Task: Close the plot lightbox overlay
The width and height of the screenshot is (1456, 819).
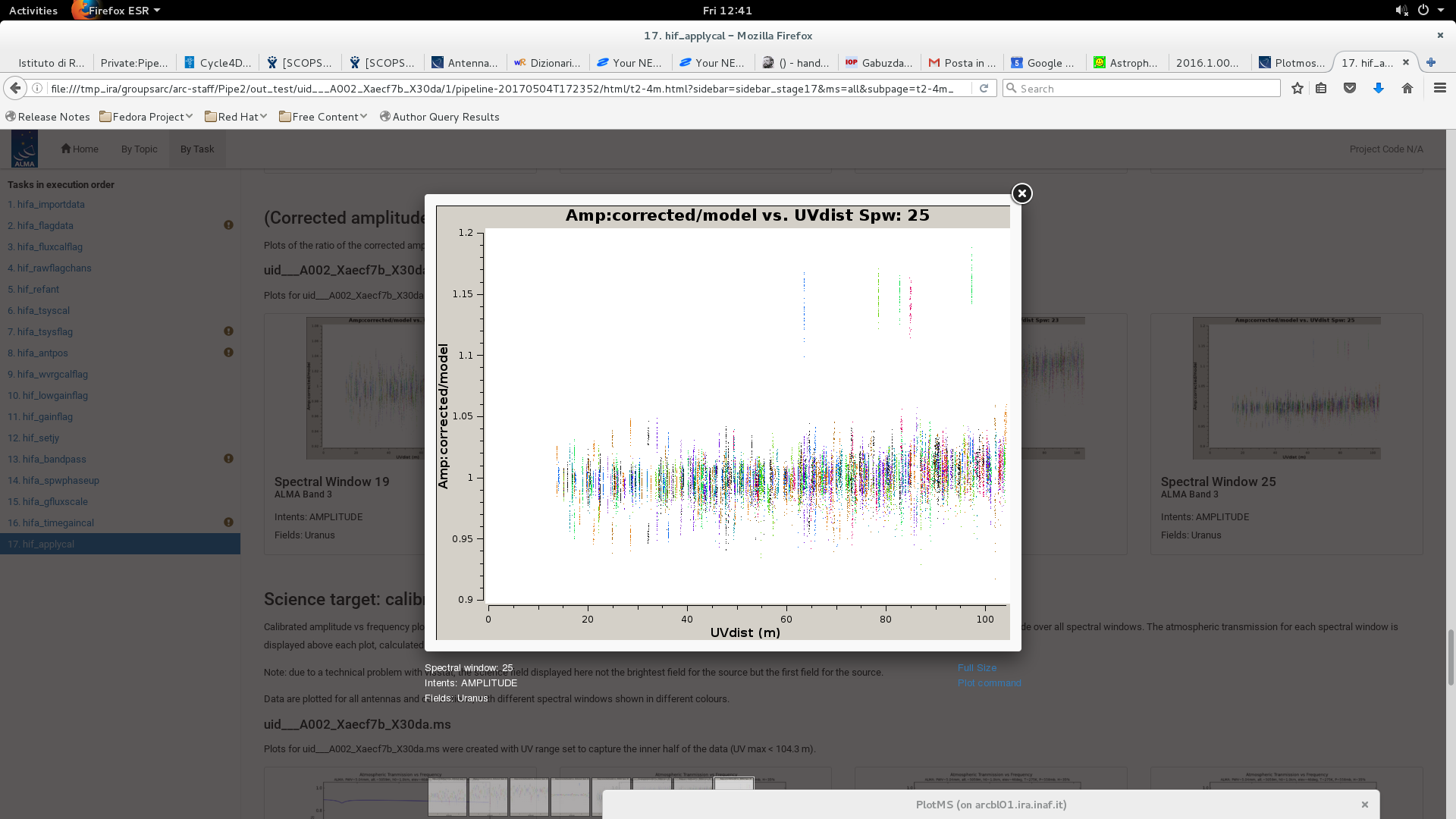Action: coord(1021,193)
